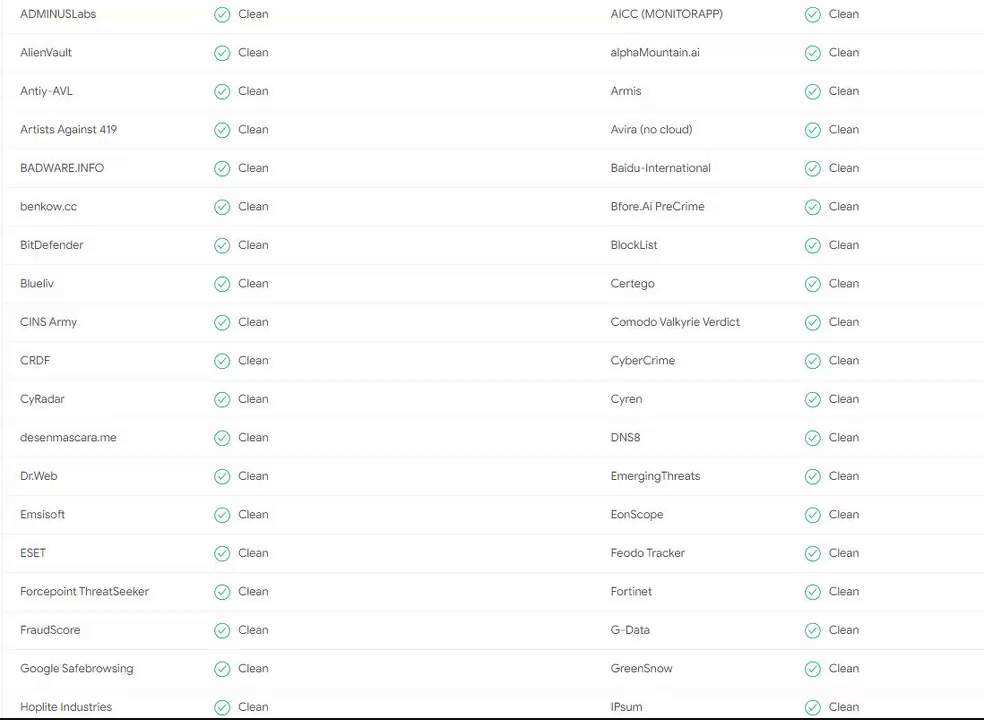Click the Google Safebrowsing checkmark icon

[x=222, y=669]
